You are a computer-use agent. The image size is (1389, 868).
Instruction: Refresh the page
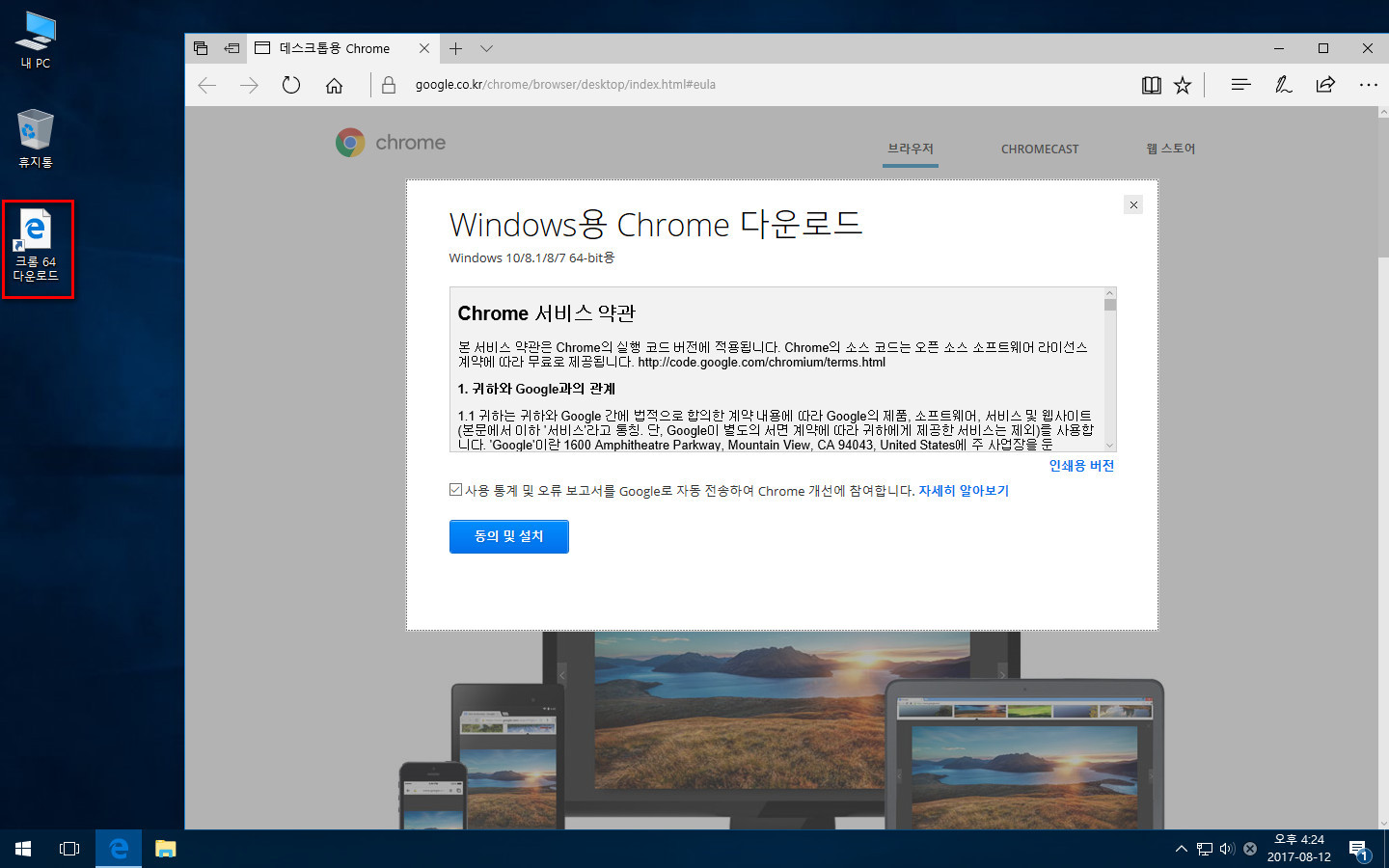click(x=291, y=85)
